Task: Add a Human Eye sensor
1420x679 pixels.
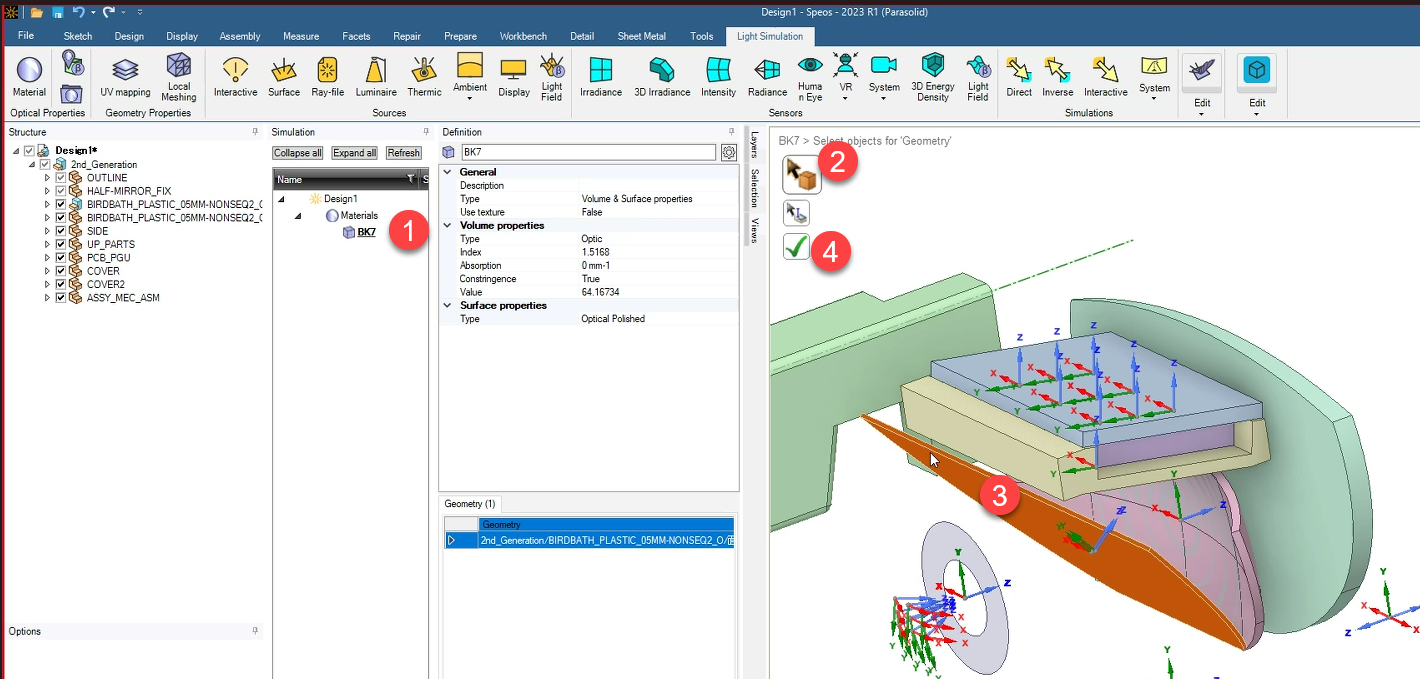Action: [810, 77]
